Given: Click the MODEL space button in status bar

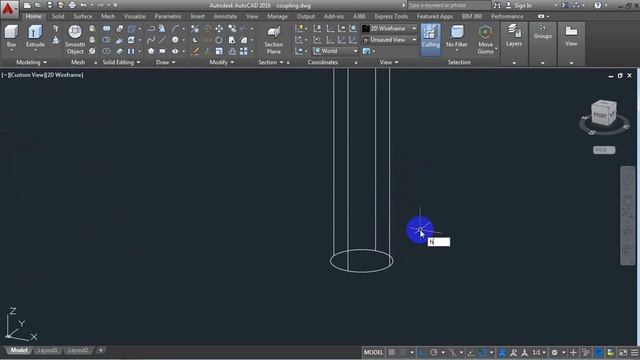Looking at the screenshot, I should click(x=373, y=352).
